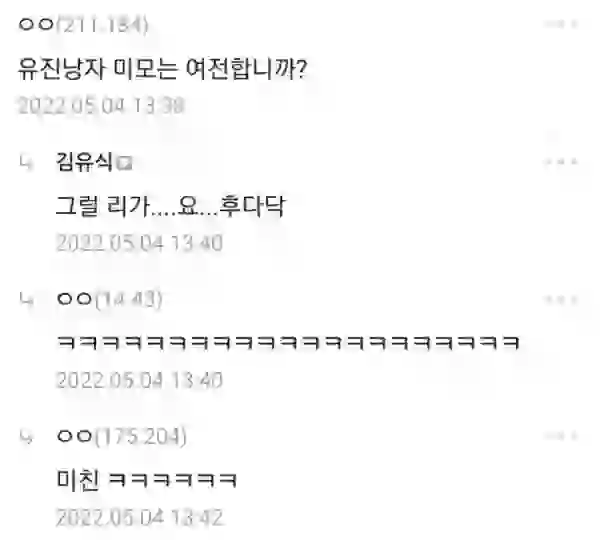This screenshot has height=540, width=600.
Task: Click the reply arrow icon before ㅇㅇ(14.43)
Action: [x=26, y=300]
